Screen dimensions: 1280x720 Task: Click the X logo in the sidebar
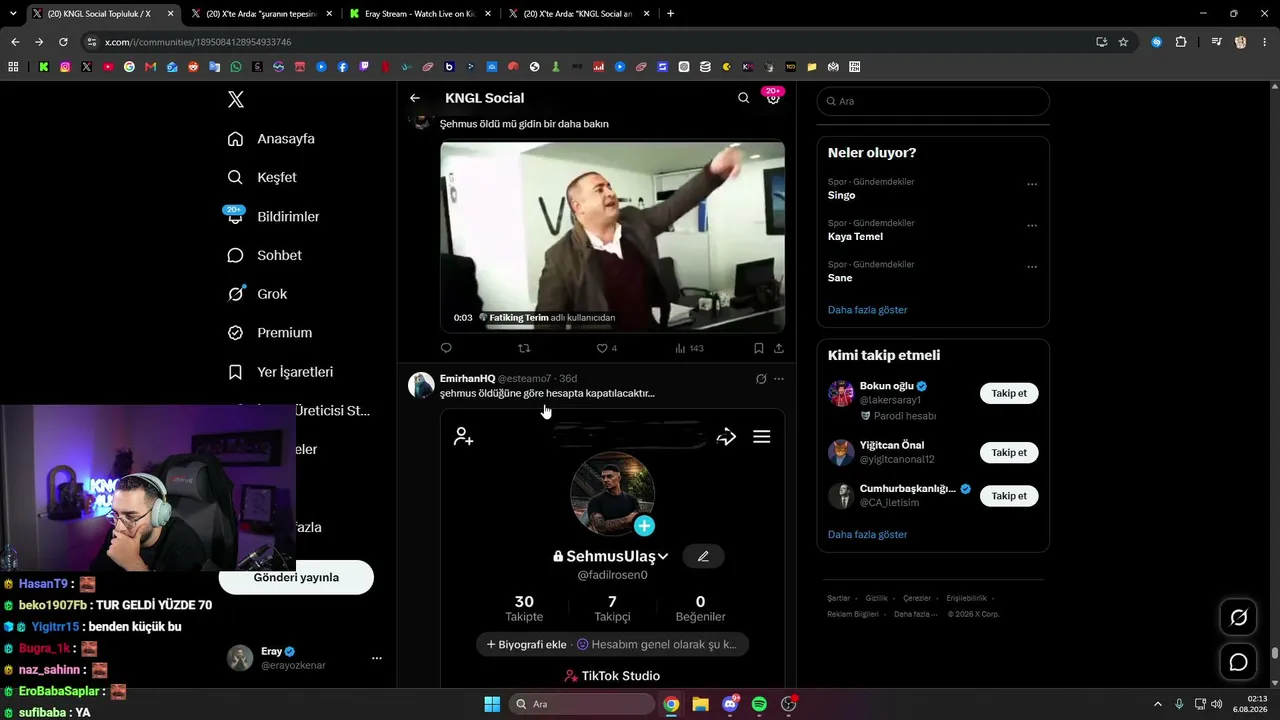(x=236, y=99)
